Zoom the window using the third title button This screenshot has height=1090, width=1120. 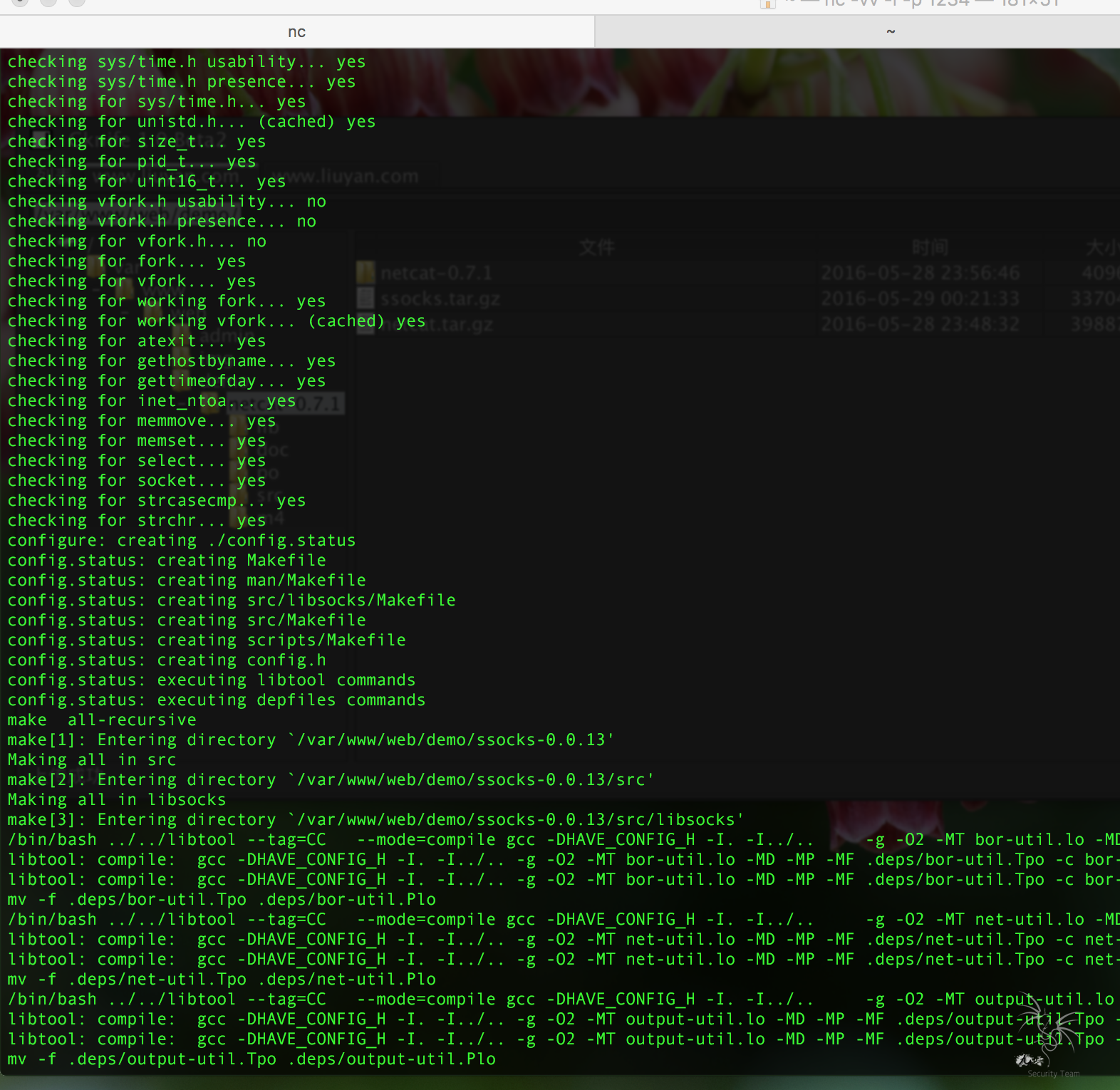(x=76, y=1)
